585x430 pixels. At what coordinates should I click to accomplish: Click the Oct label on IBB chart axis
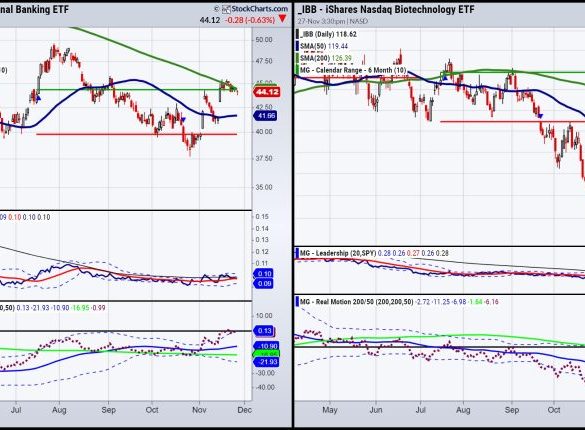(554, 410)
